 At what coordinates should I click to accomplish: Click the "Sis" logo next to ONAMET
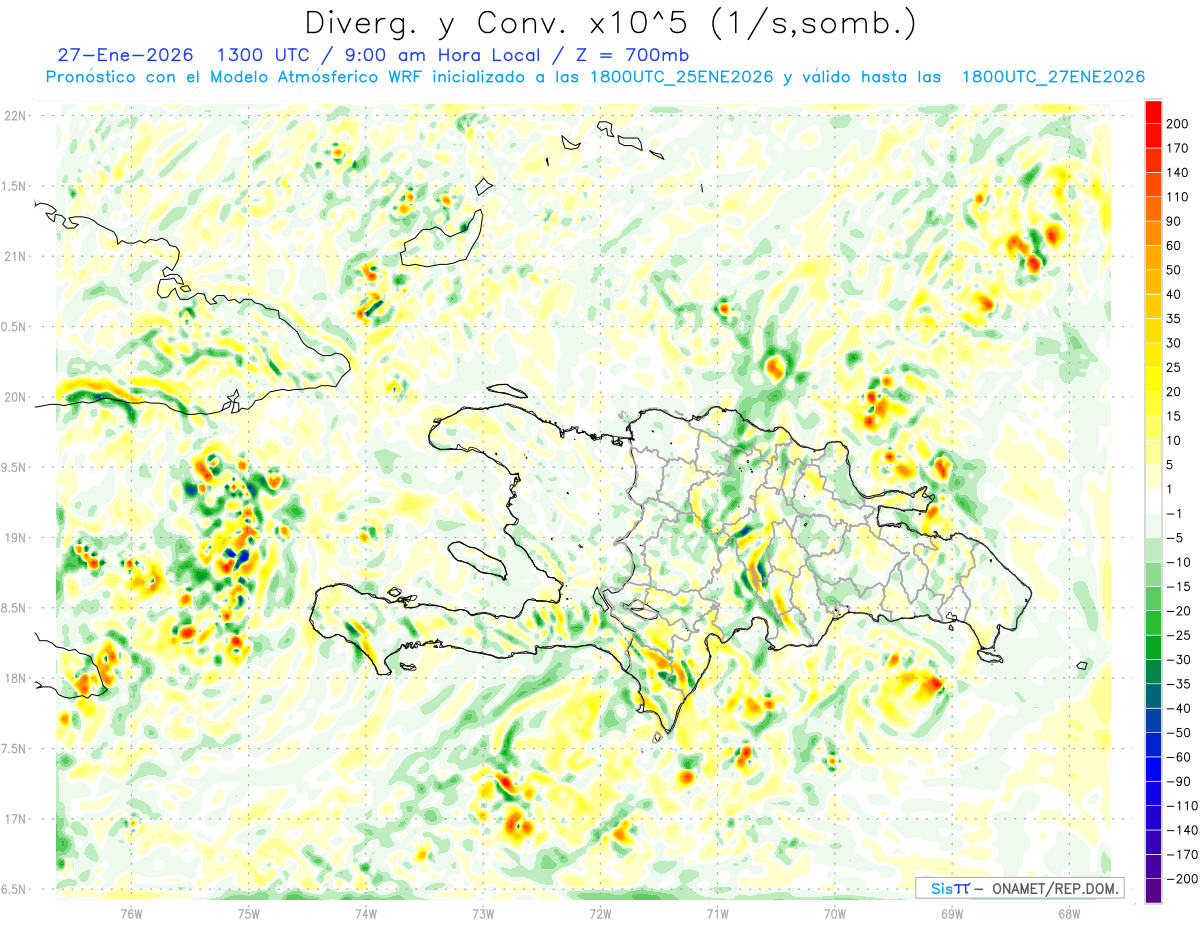point(950,888)
